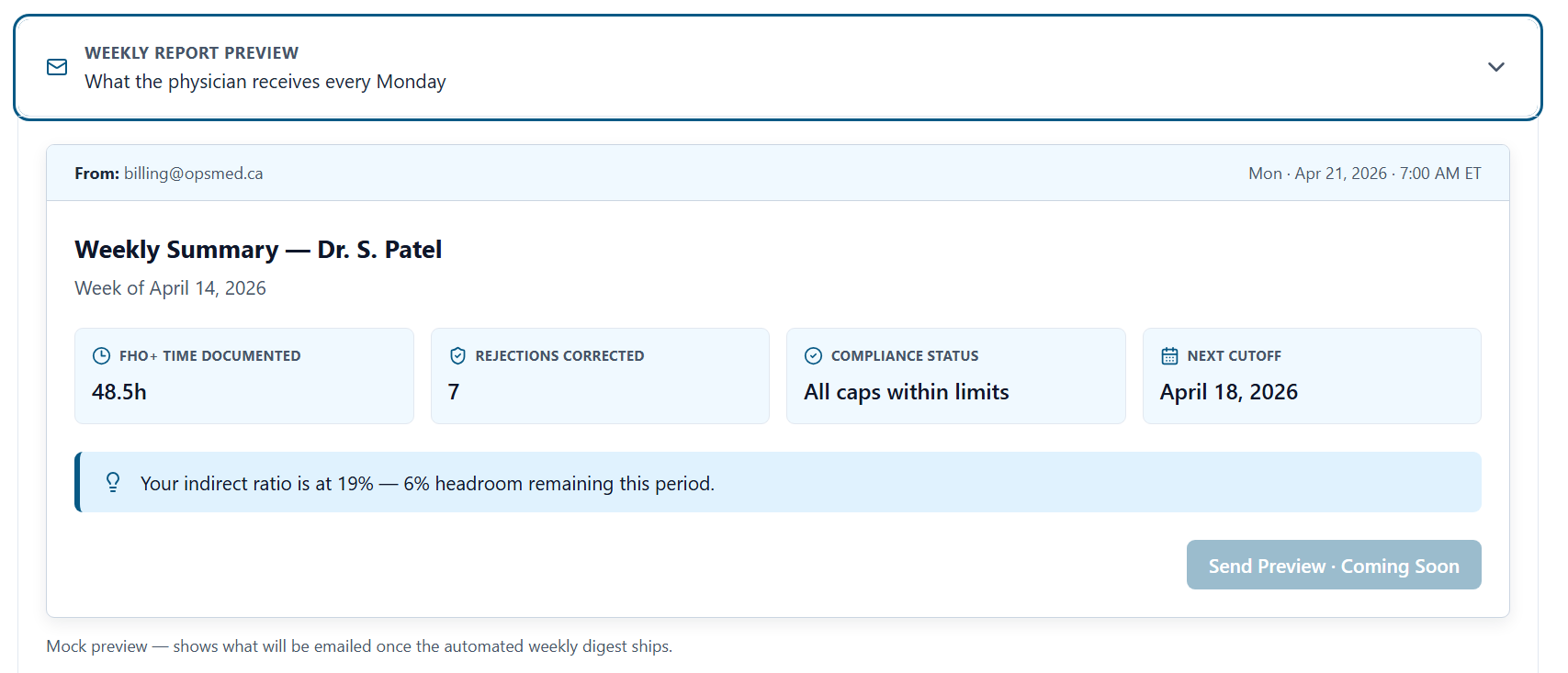Click the check-circle icon beside Compliance Status
1568x673 pixels.
tap(813, 356)
